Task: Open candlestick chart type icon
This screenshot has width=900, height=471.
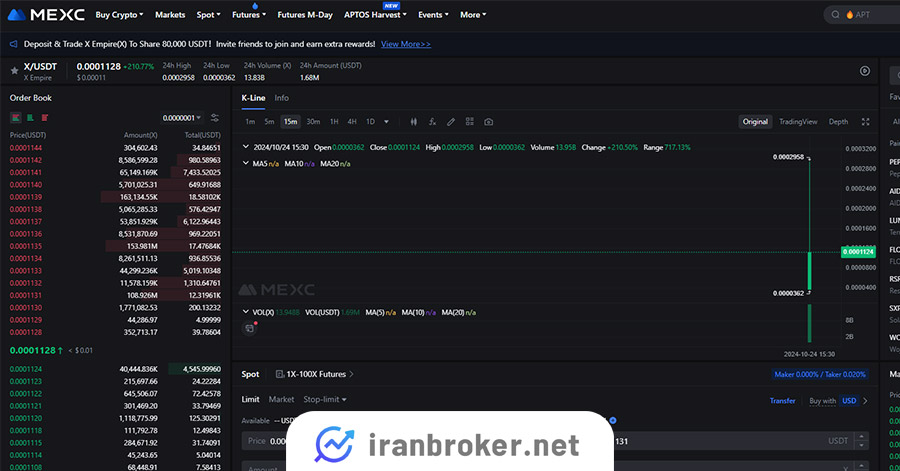Action: tap(414, 122)
